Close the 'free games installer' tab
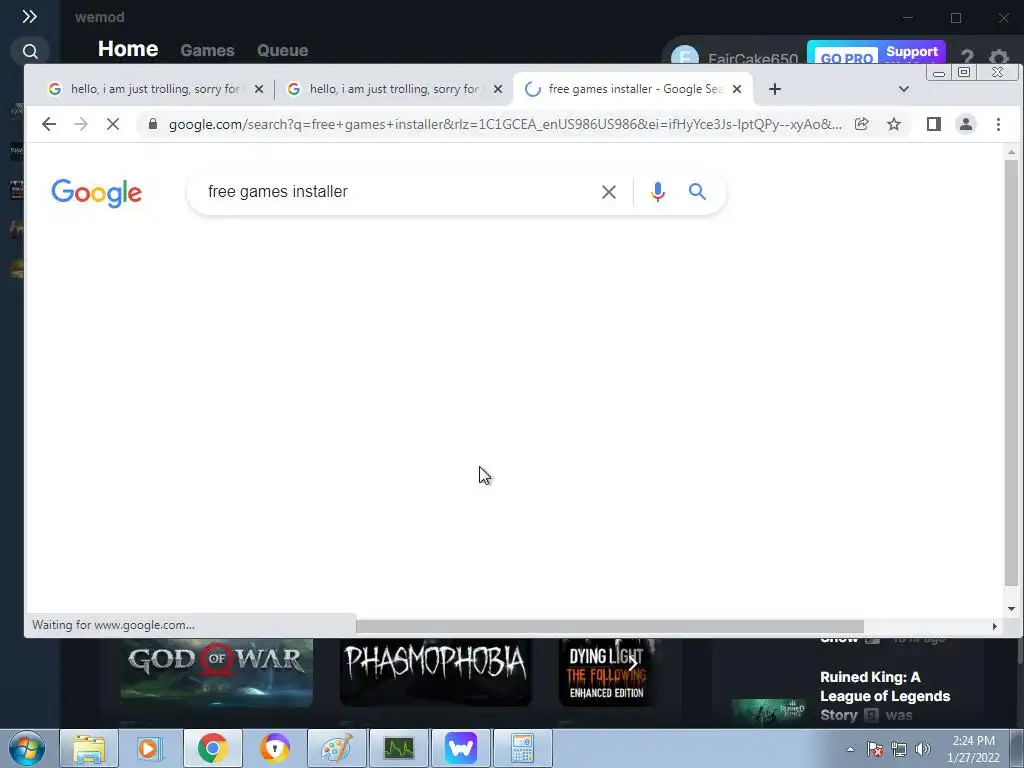The height and width of the screenshot is (768, 1024). (x=737, y=89)
